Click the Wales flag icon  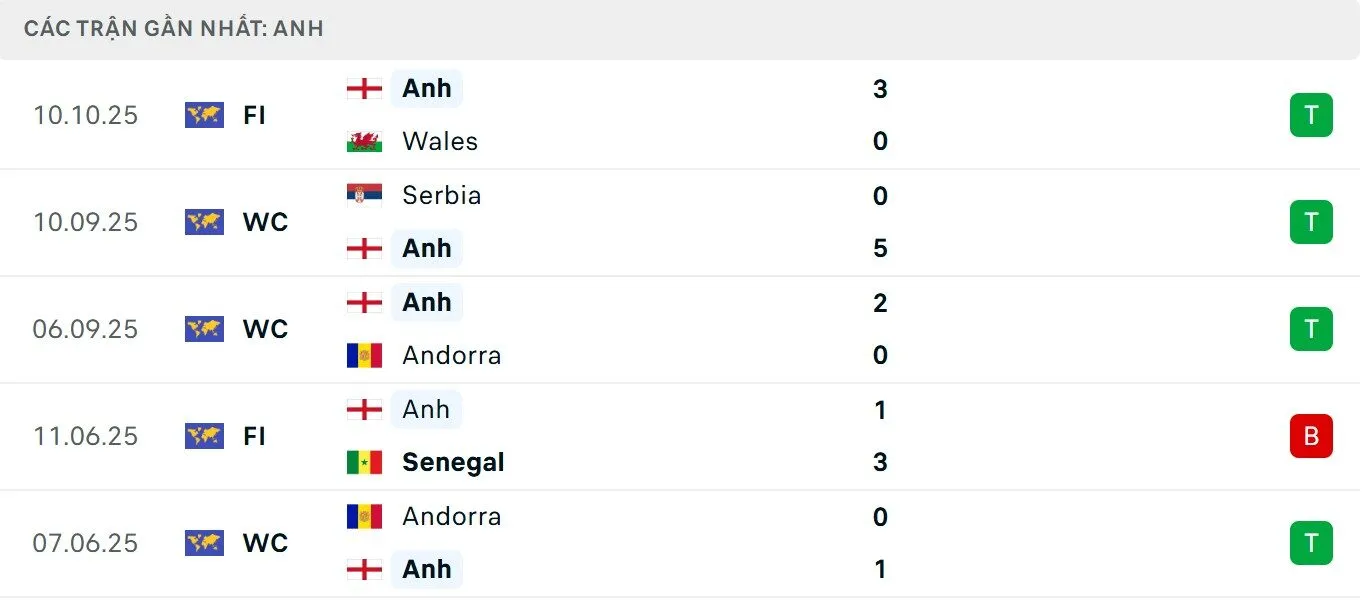tap(364, 141)
